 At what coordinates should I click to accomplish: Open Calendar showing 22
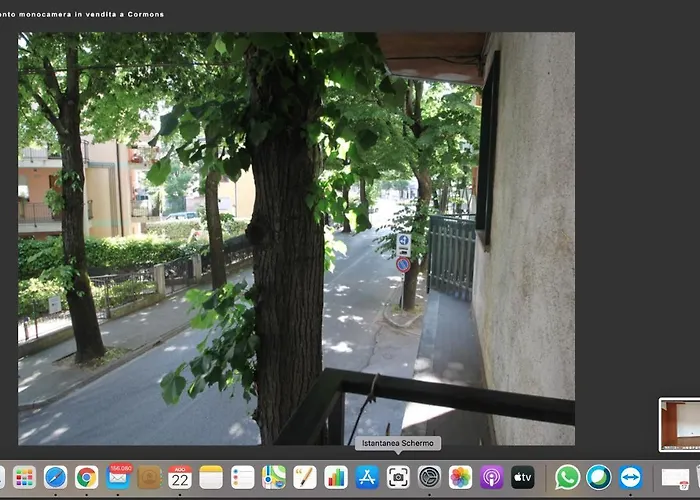tap(180, 478)
